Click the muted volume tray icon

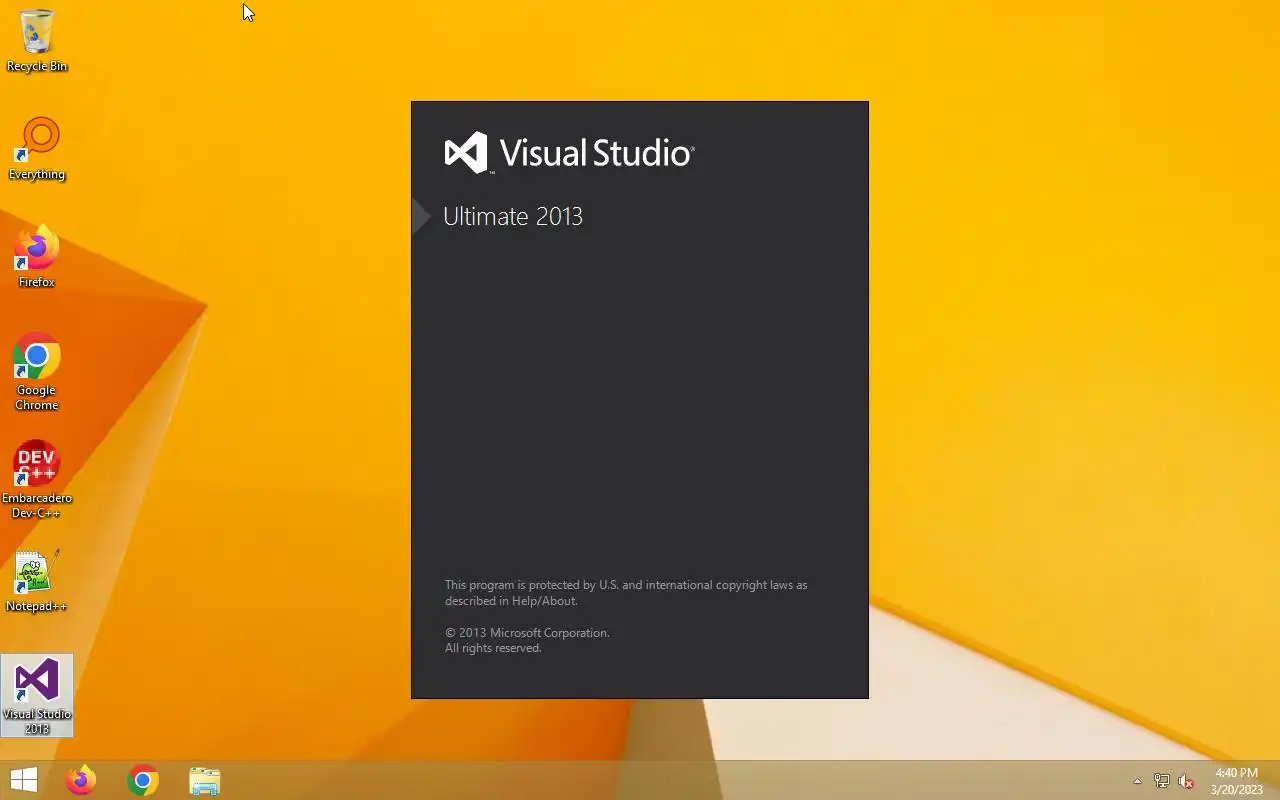(1186, 781)
